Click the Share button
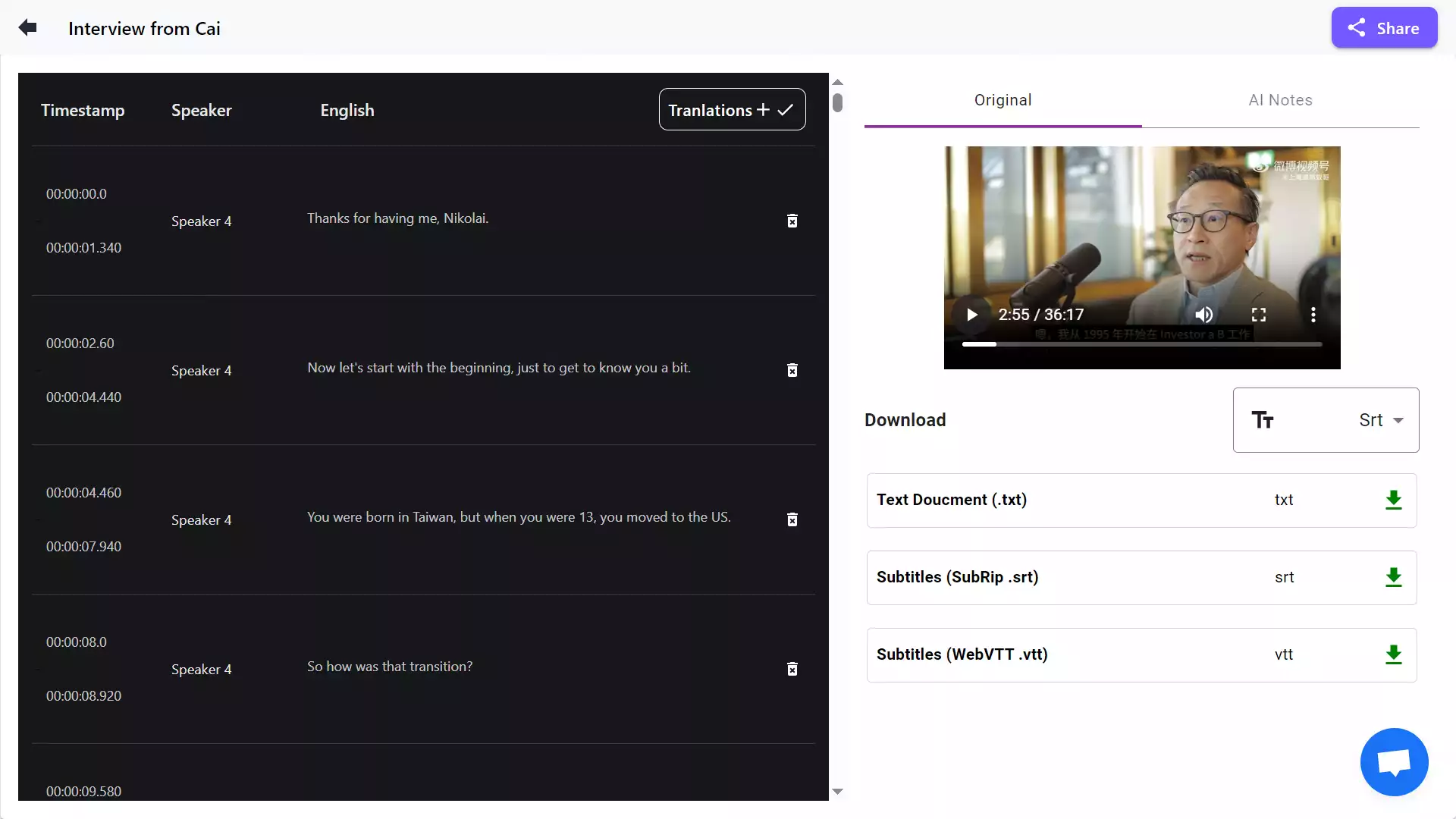Viewport: 1456px width, 819px height. coord(1383,27)
